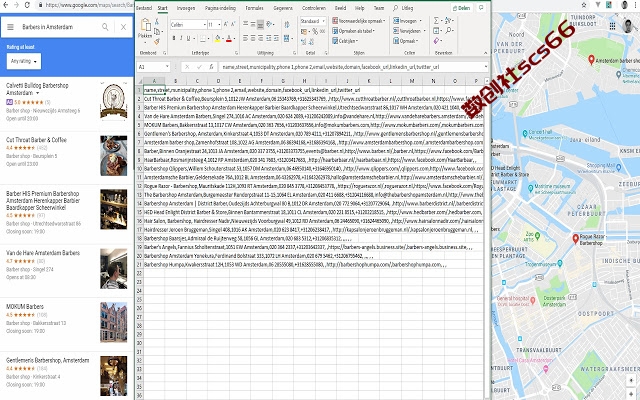Screen dimensions: 640x400
Task: Toggle align right in Excel ribbon
Action: (x=261, y=38)
